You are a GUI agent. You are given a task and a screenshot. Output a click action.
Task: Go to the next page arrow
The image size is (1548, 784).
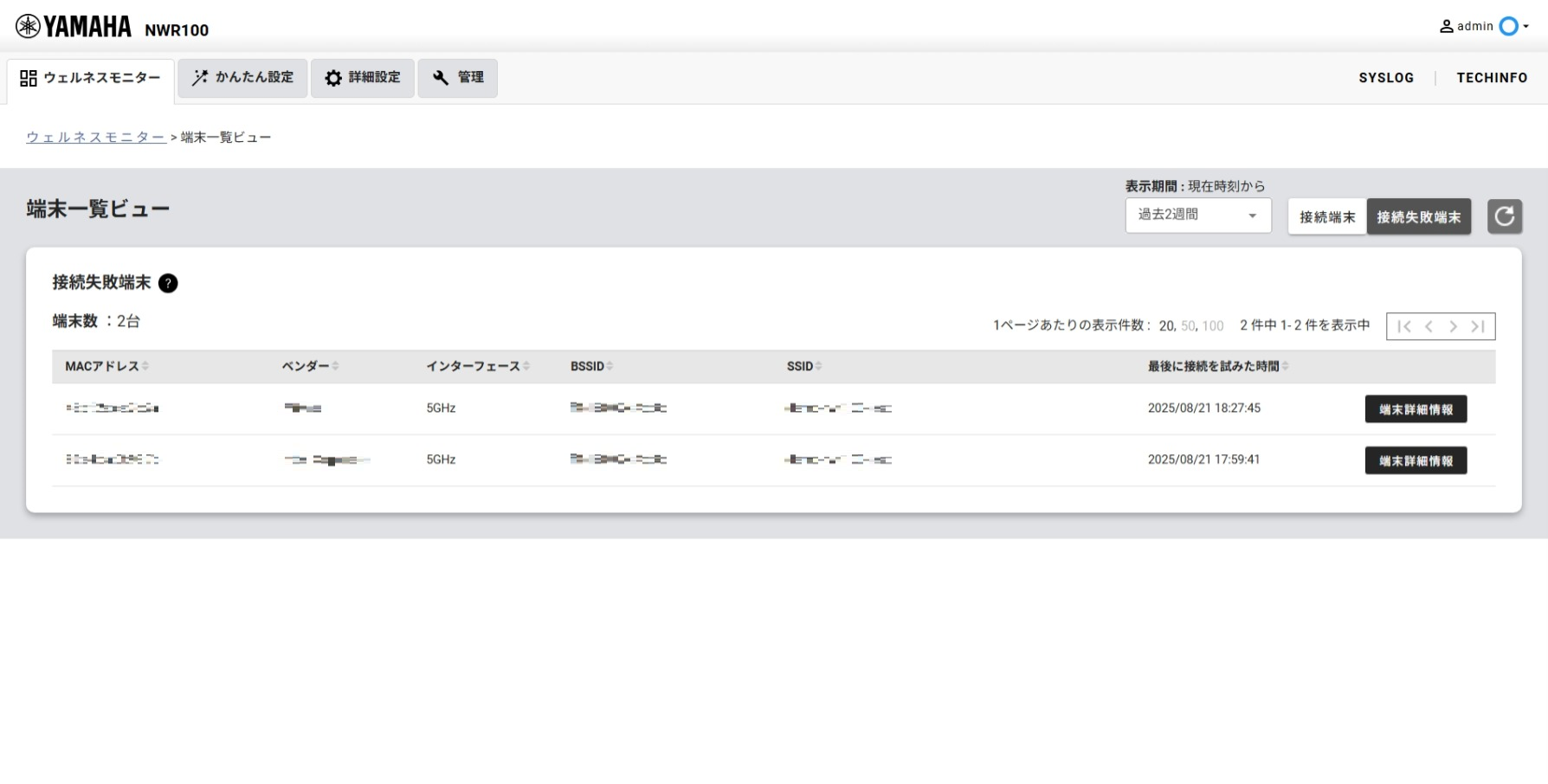coord(1453,326)
